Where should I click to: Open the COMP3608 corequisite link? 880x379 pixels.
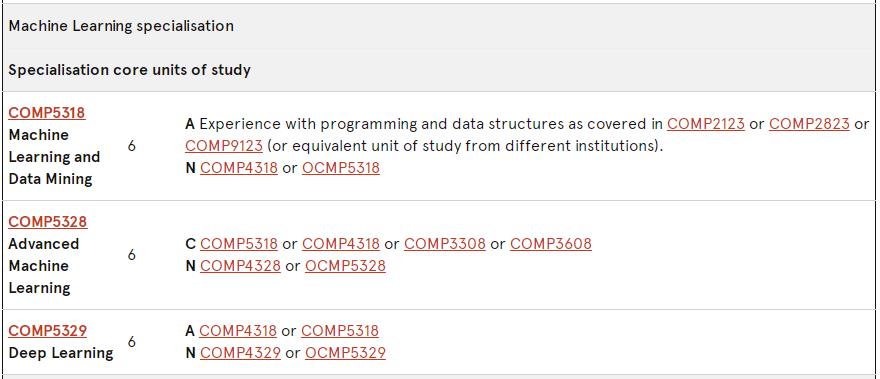[551, 244]
